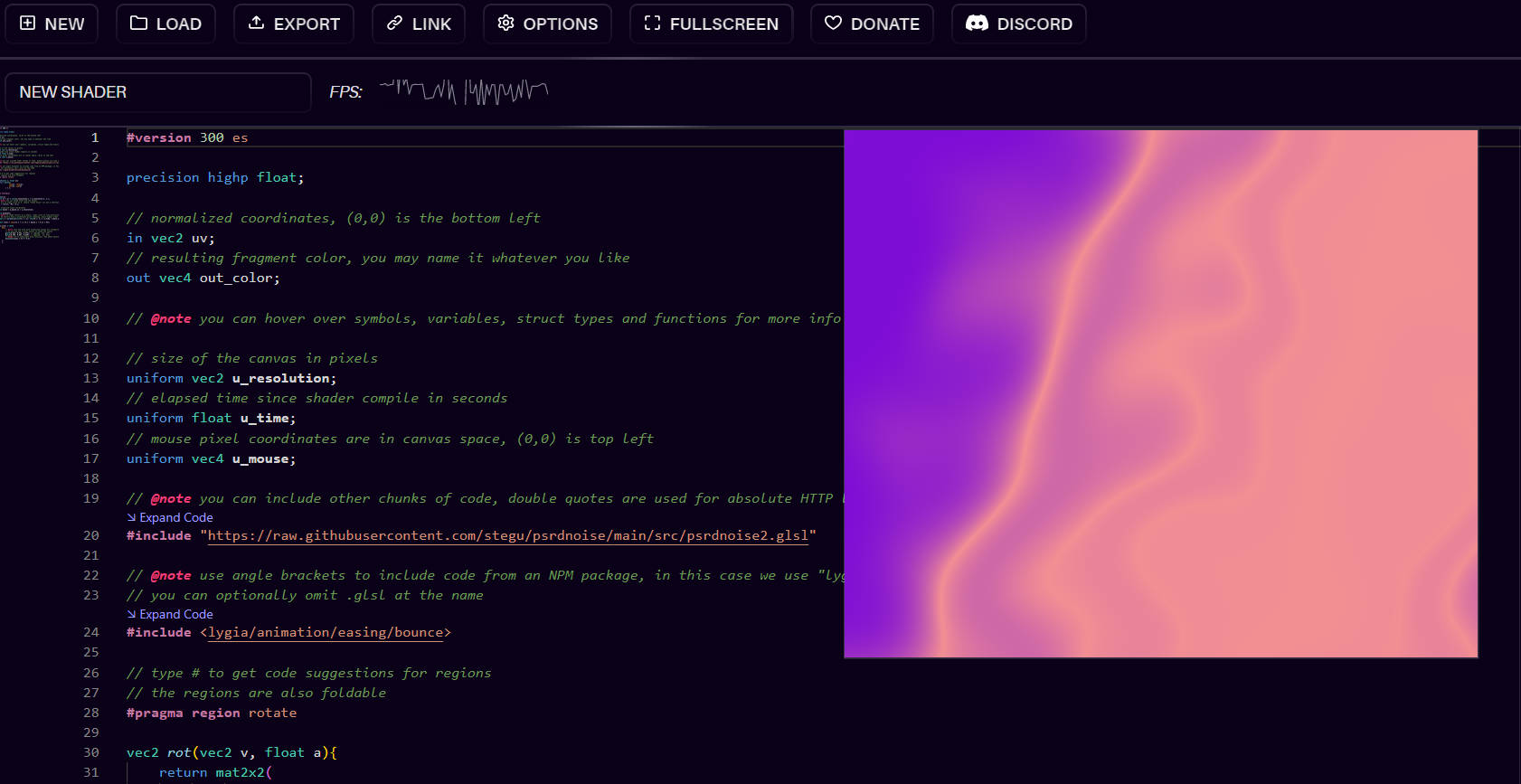Open the psrdnoise2.glsl GitHub URL

(508, 536)
